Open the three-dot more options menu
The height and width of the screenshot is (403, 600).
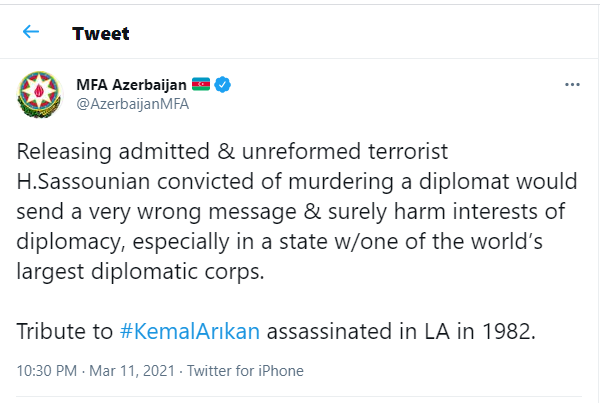572,85
